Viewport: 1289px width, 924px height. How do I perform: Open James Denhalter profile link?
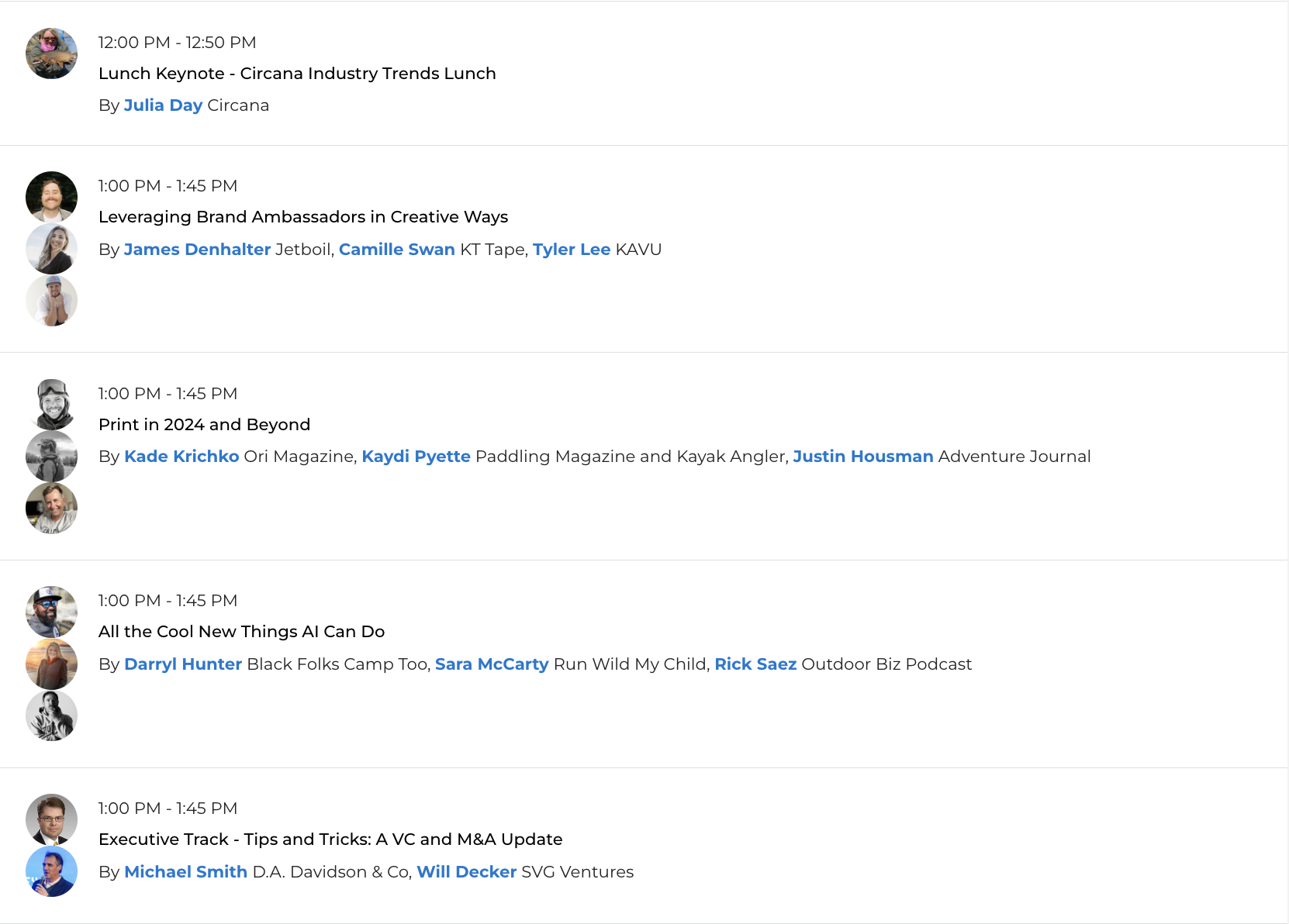197,250
